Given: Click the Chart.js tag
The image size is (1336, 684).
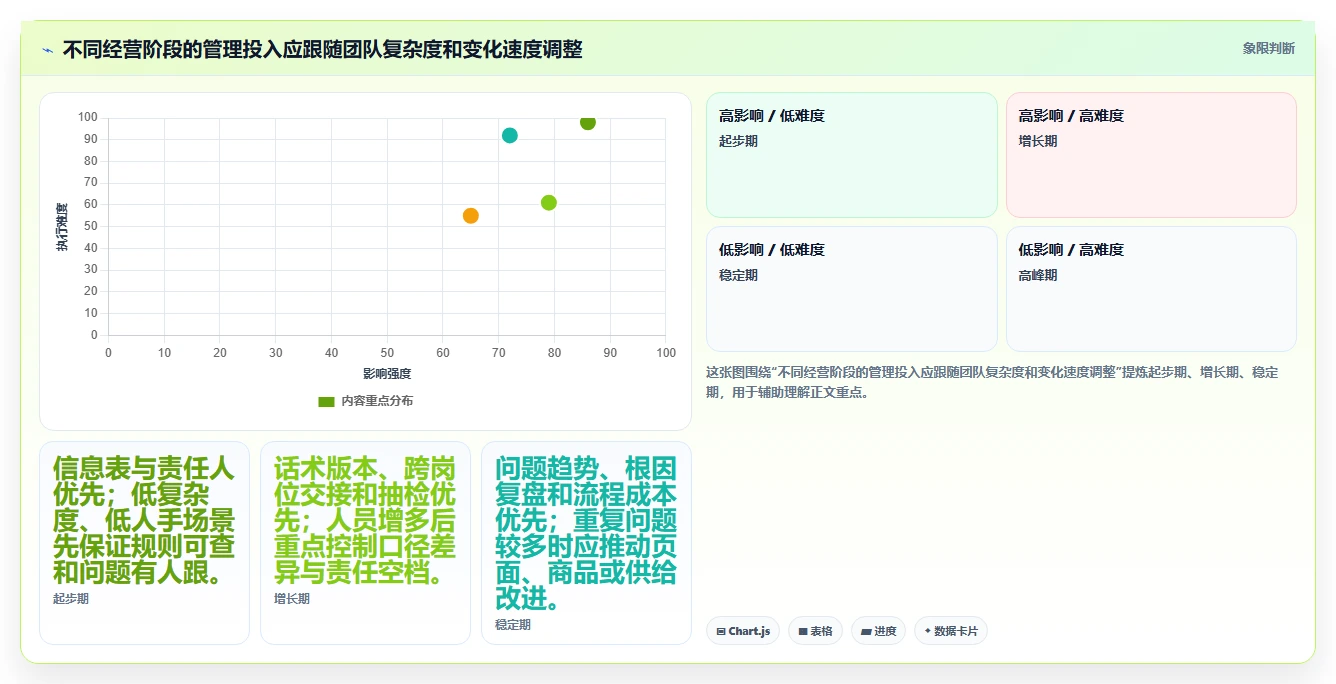Looking at the screenshot, I should click(x=743, y=631).
